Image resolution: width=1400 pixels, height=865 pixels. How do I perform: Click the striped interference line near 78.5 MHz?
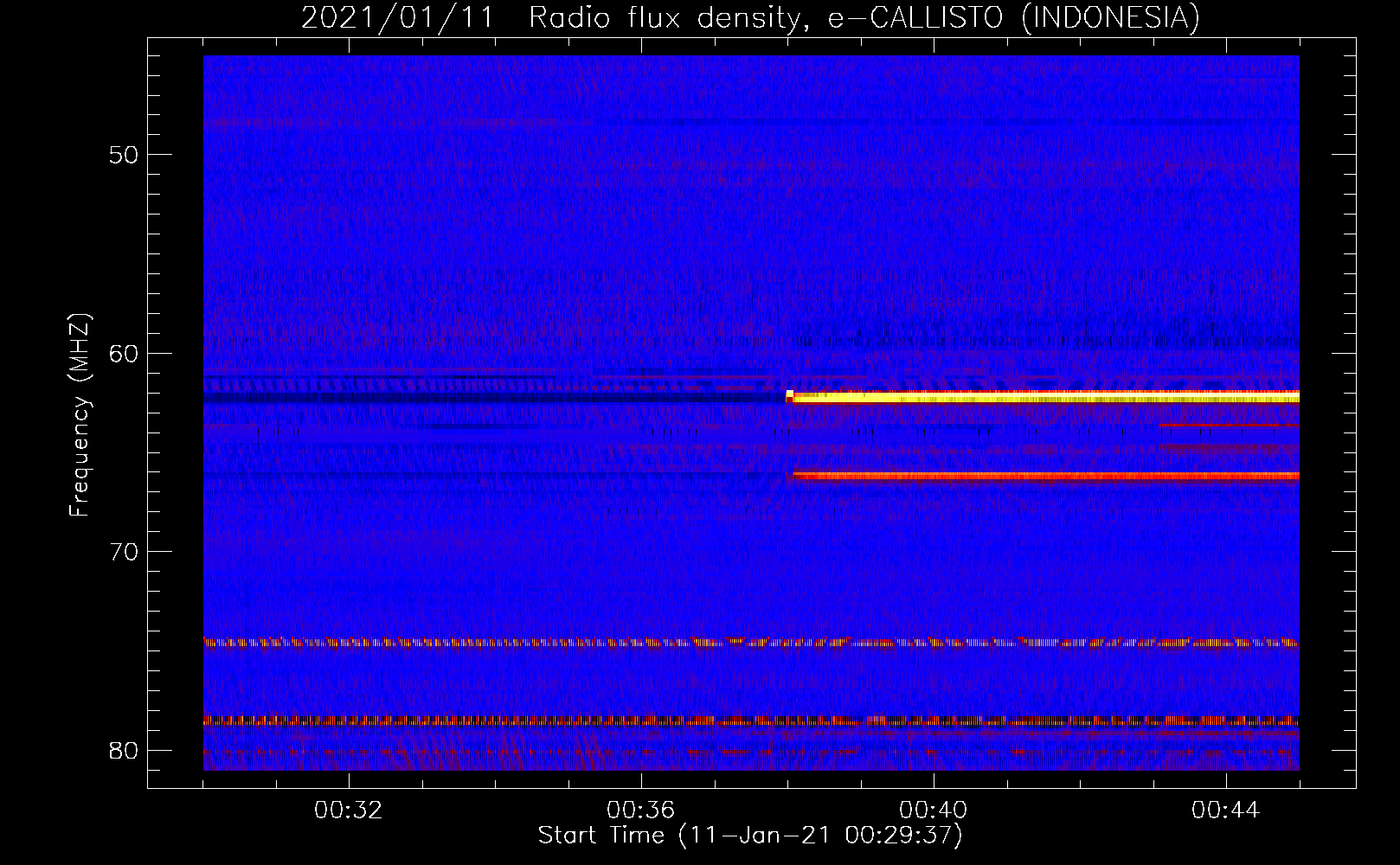tap(751, 721)
